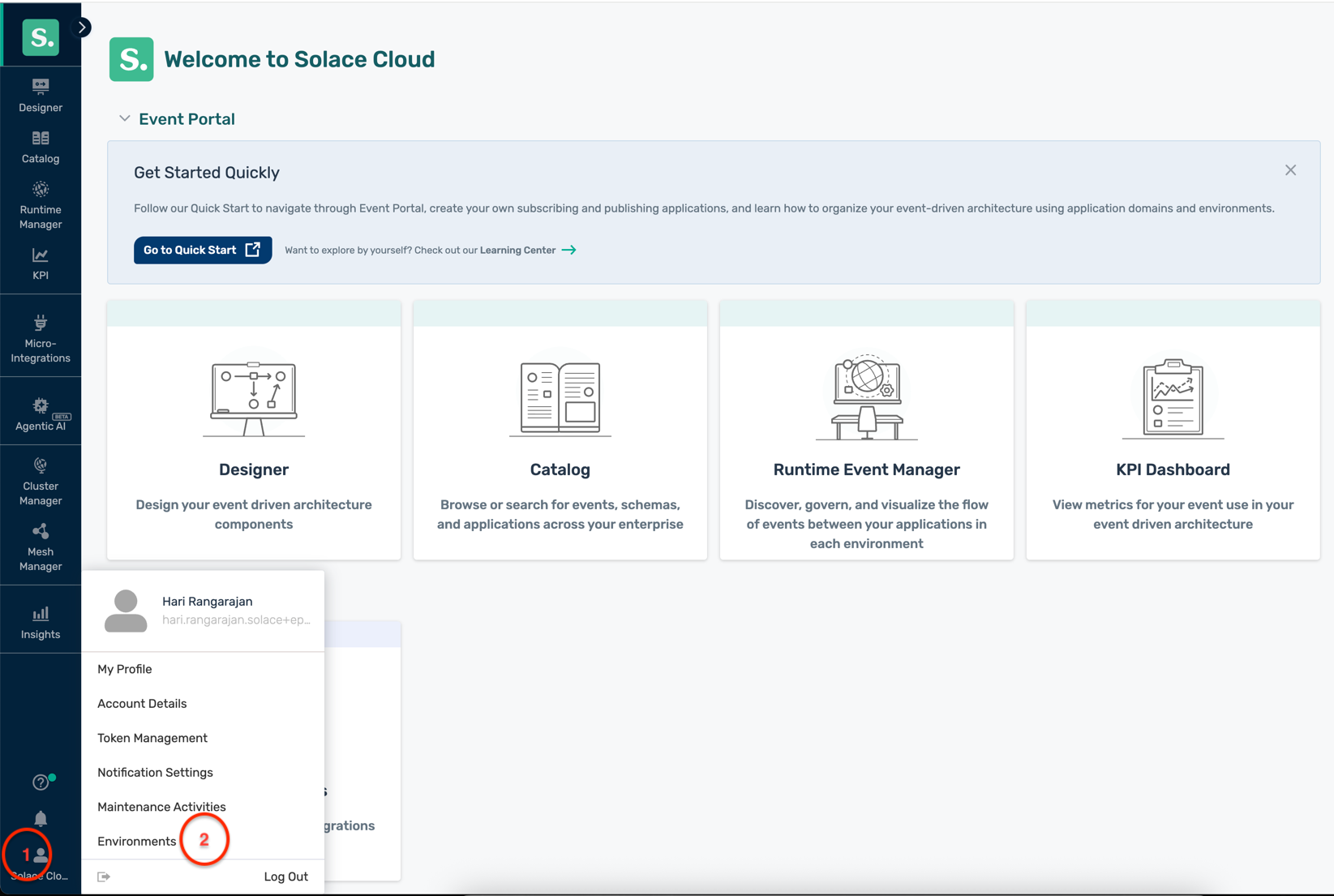This screenshot has width=1334, height=896.
Task: Click the help question mark icon
Action: point(40,781)
